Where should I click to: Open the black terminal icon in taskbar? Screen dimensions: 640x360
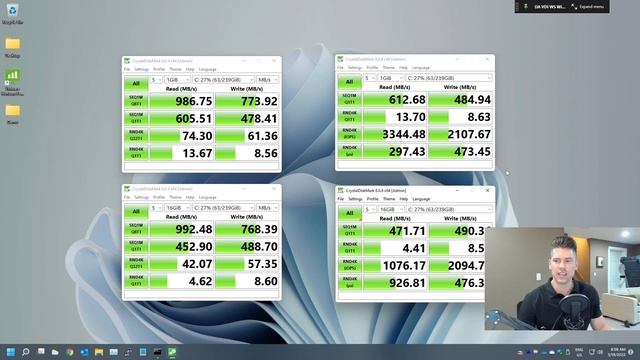click(158, 352)
